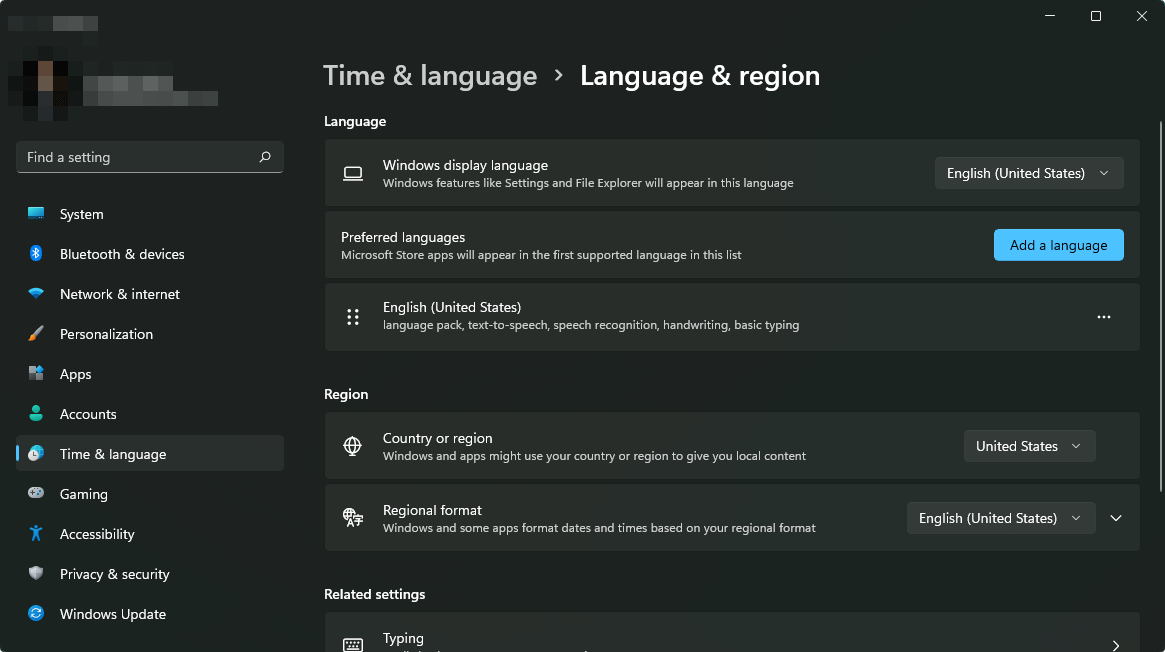The width and height of the screenshot is (1165, 652).
Task: Click the Preferred languages heading text
Action: (403, 237)
